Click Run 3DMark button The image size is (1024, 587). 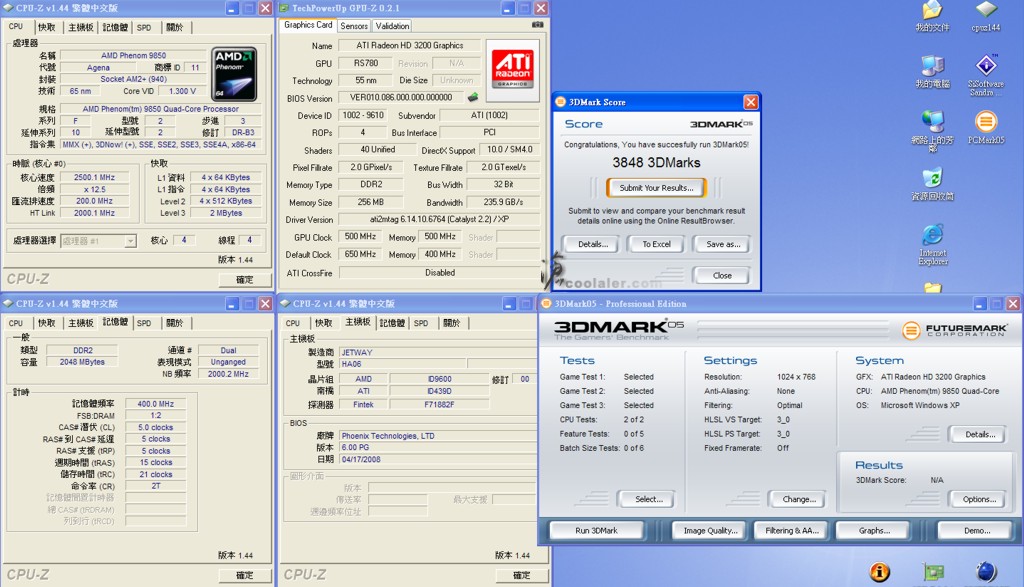tap(596, 531)
